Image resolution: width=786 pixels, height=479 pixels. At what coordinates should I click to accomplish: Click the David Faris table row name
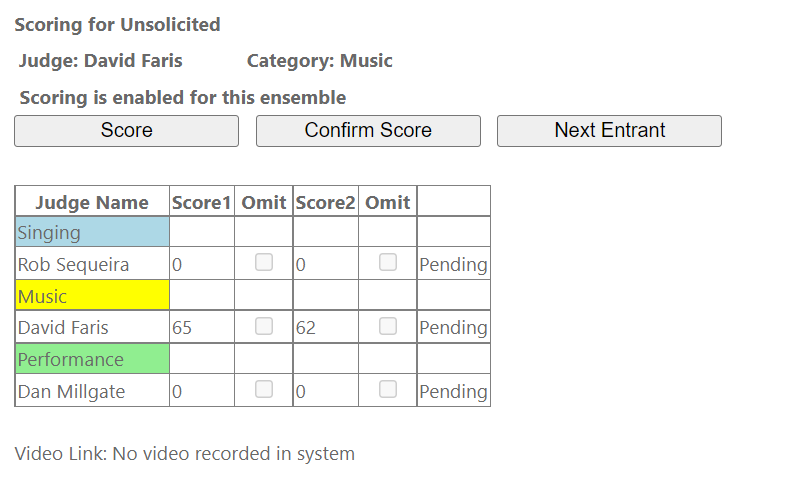[63, 328]
